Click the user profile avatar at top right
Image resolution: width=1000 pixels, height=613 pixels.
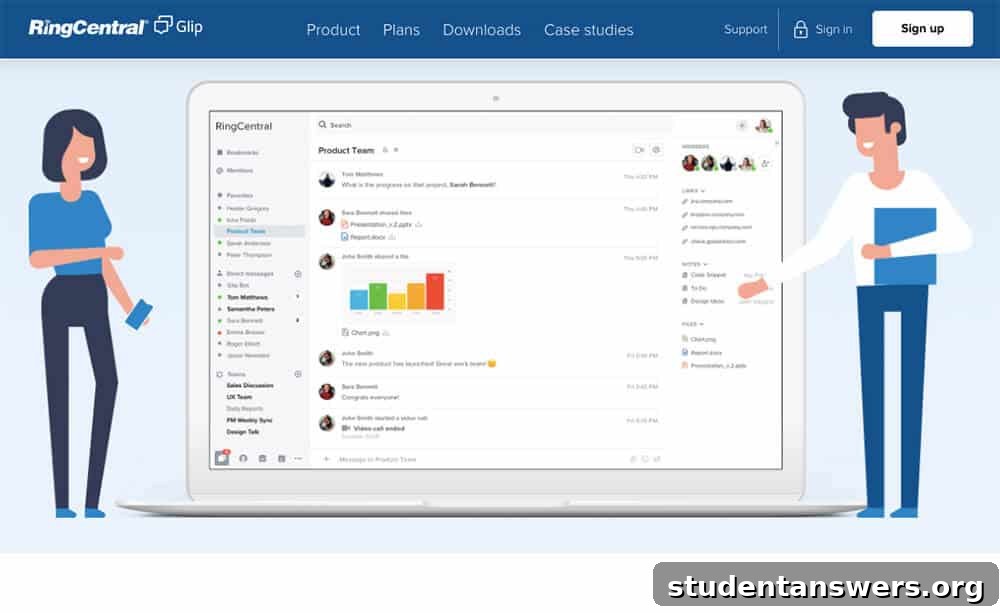763,126
